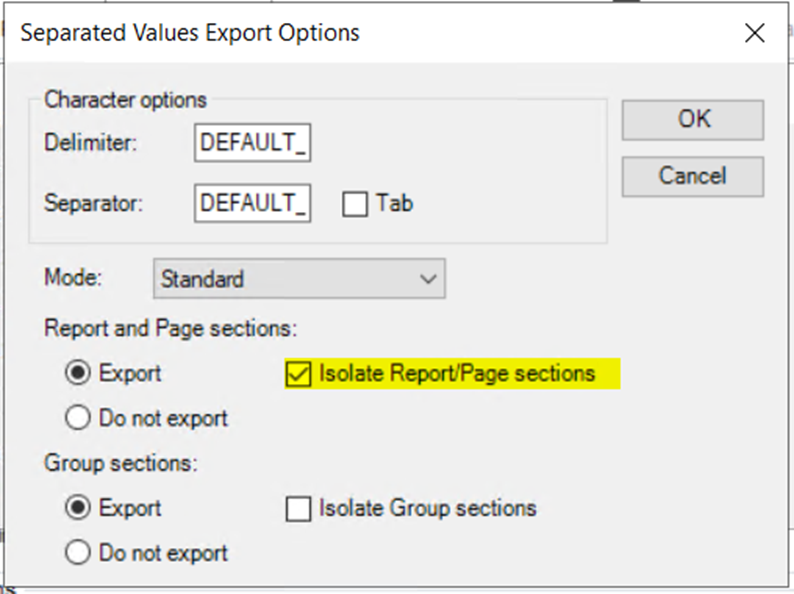The image size is (794, 594).
Task: Click the Report and Page sections heading
Action: (171, 328)
